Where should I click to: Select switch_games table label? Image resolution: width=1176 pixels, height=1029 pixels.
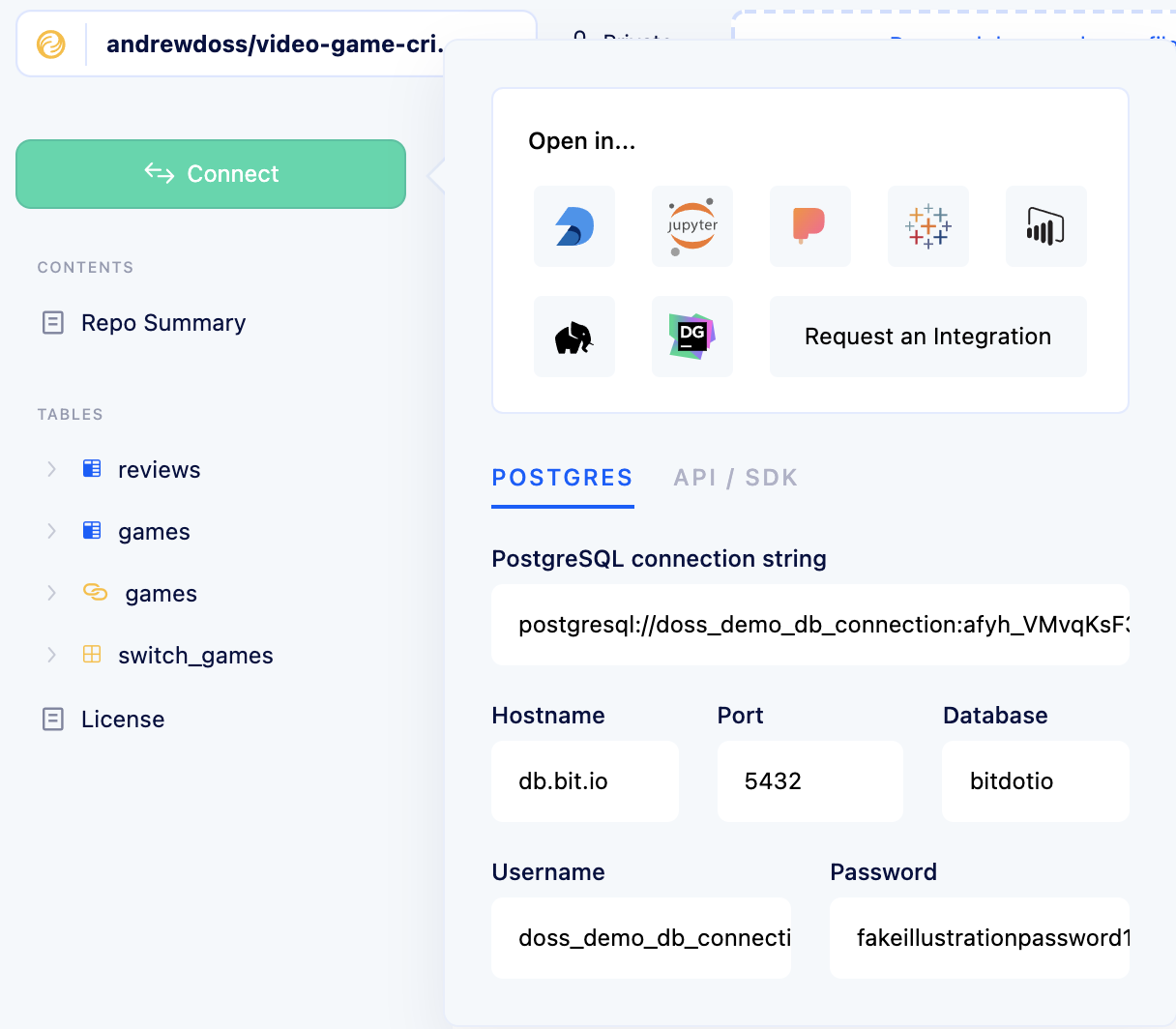tap(195, 656)
